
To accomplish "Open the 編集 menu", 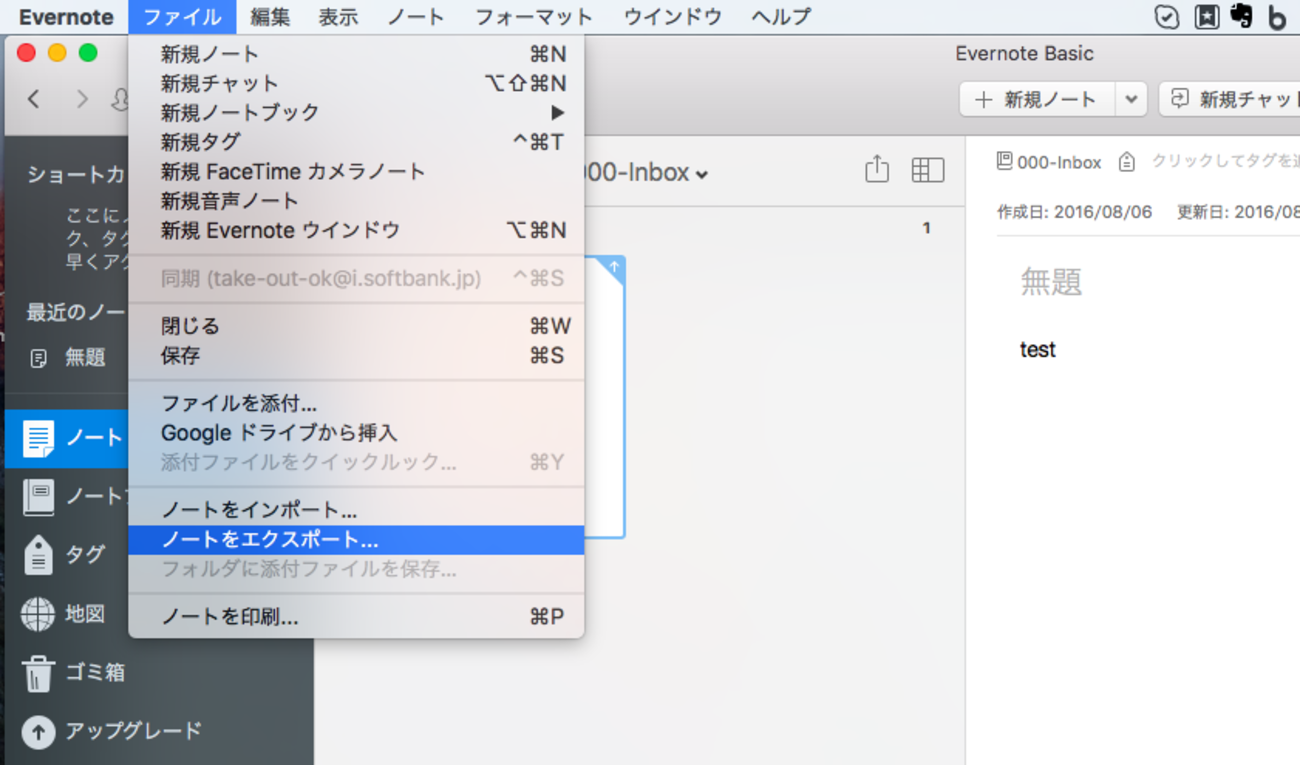I will pyautogui.click(x=270, y=17).
